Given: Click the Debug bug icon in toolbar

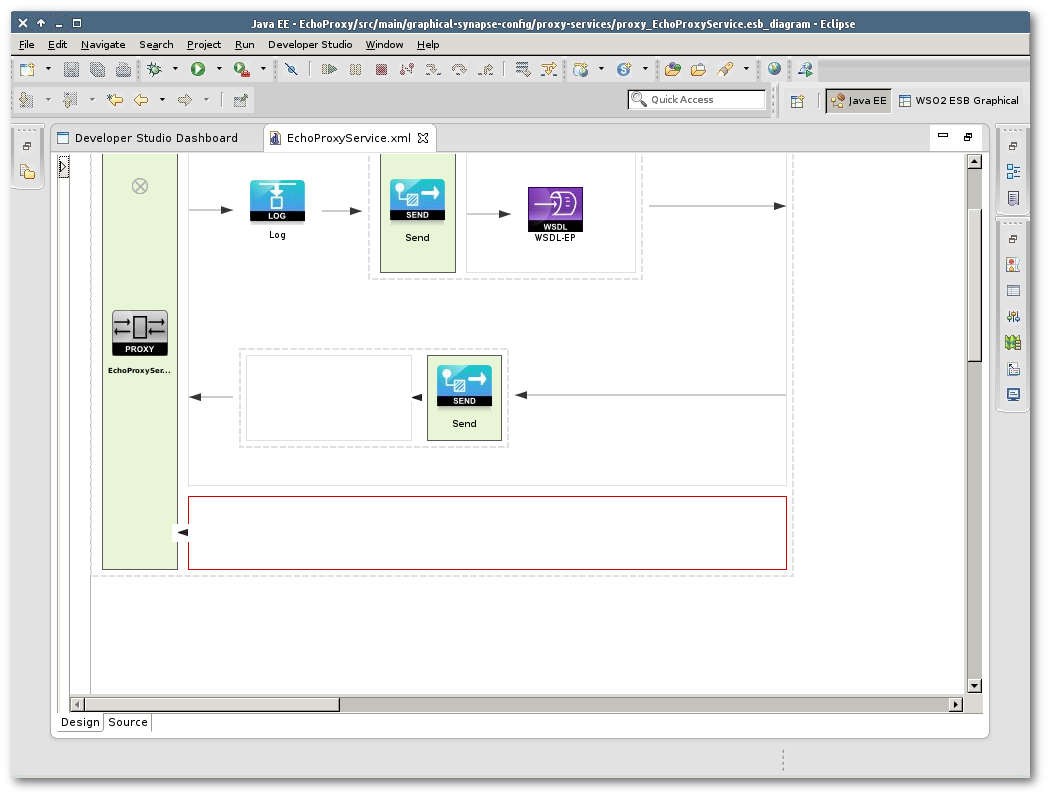Looking at the screenshot, I should [155, 69].
